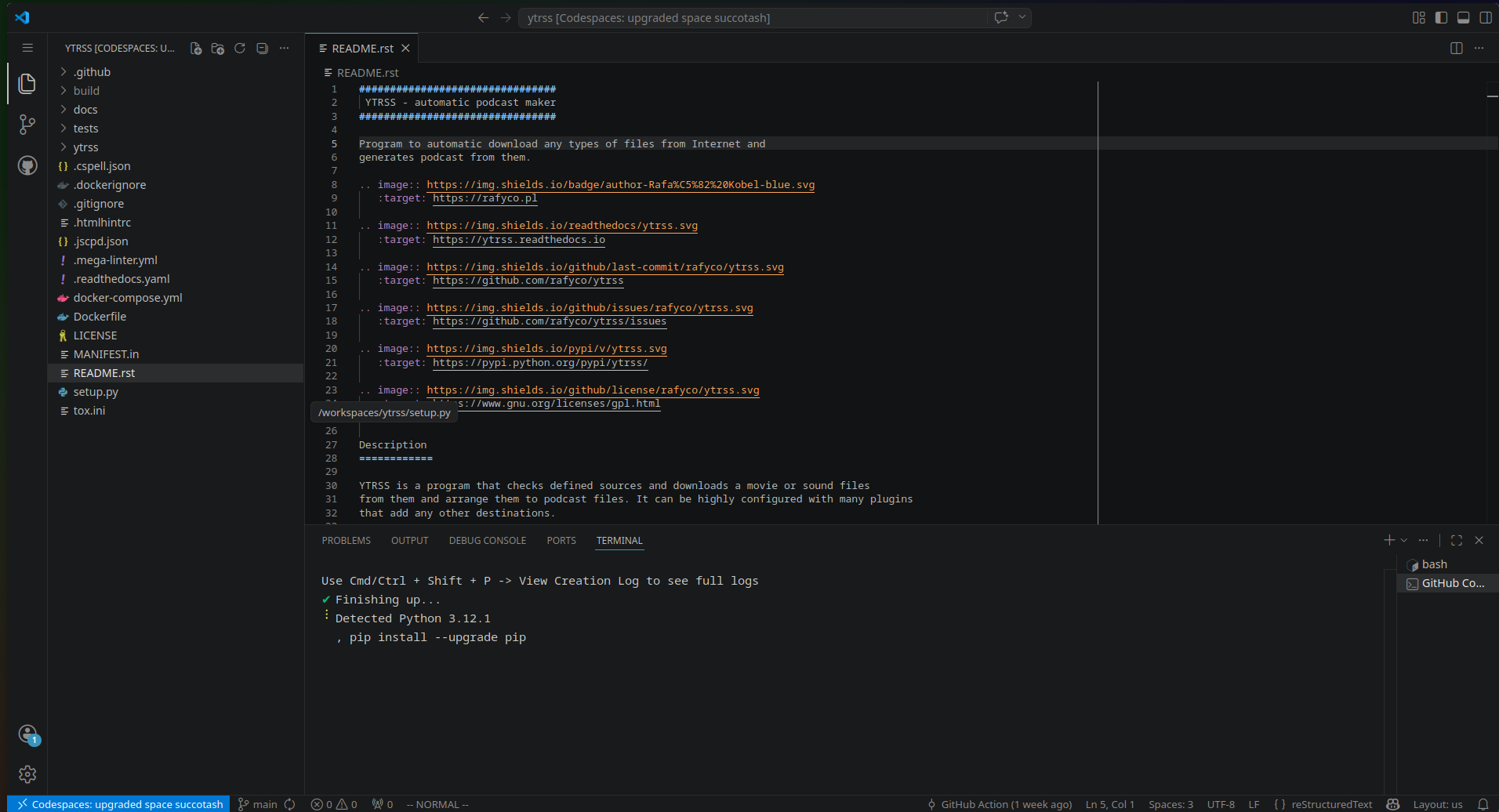Open notifications bell in status bar
The width and height of the screenshot is (1499, 812).
click(1483, 804)
